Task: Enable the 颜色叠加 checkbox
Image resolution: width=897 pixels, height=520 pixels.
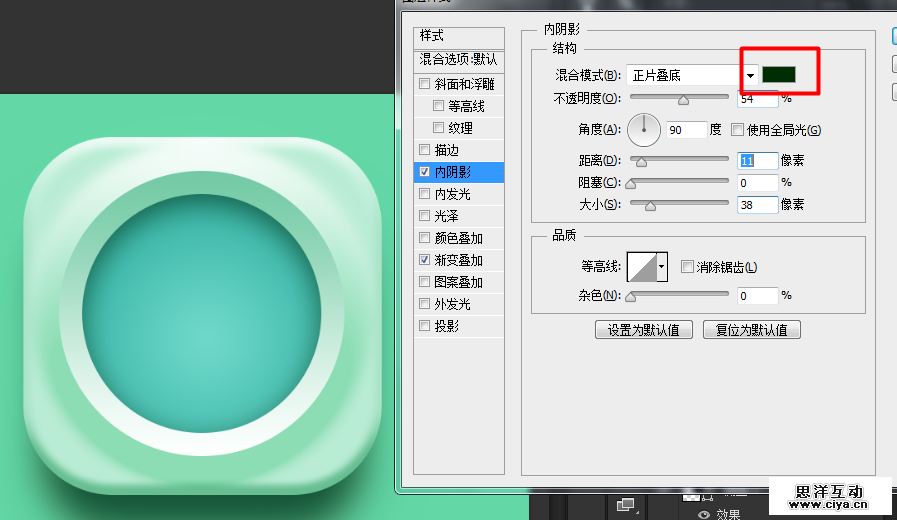Action: coord(424,238)
